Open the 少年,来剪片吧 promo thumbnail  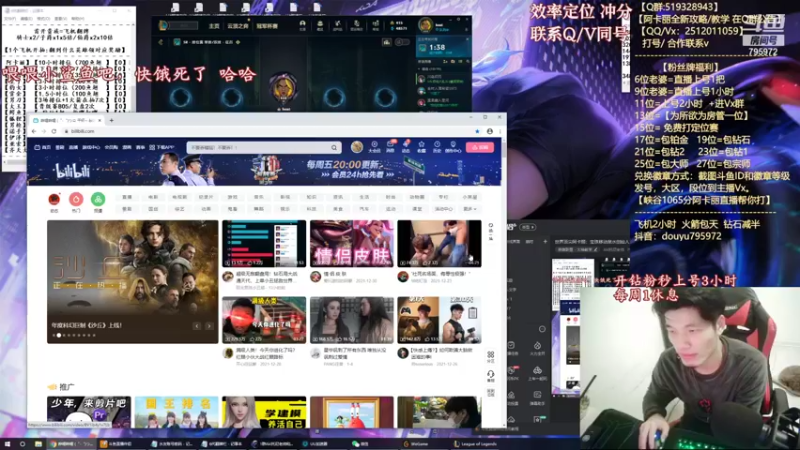[x=89, y=412]
